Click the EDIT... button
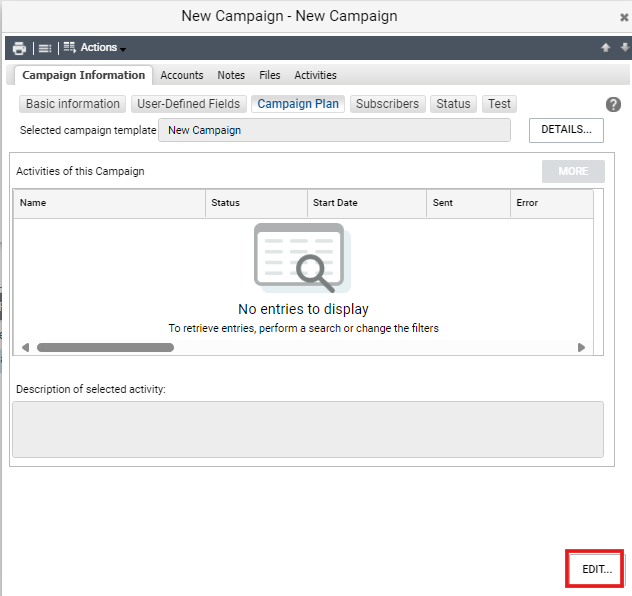 coord(597,569)
